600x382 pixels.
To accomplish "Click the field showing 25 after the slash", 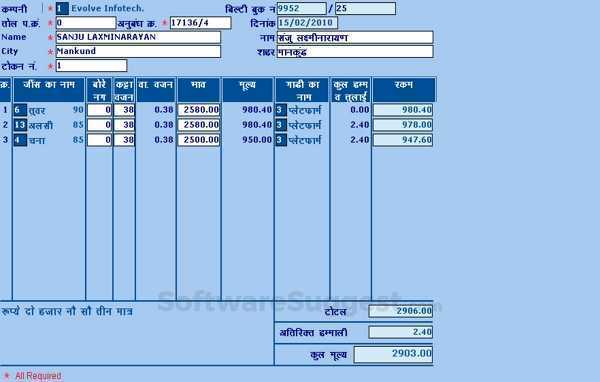I will pos(365,8).
